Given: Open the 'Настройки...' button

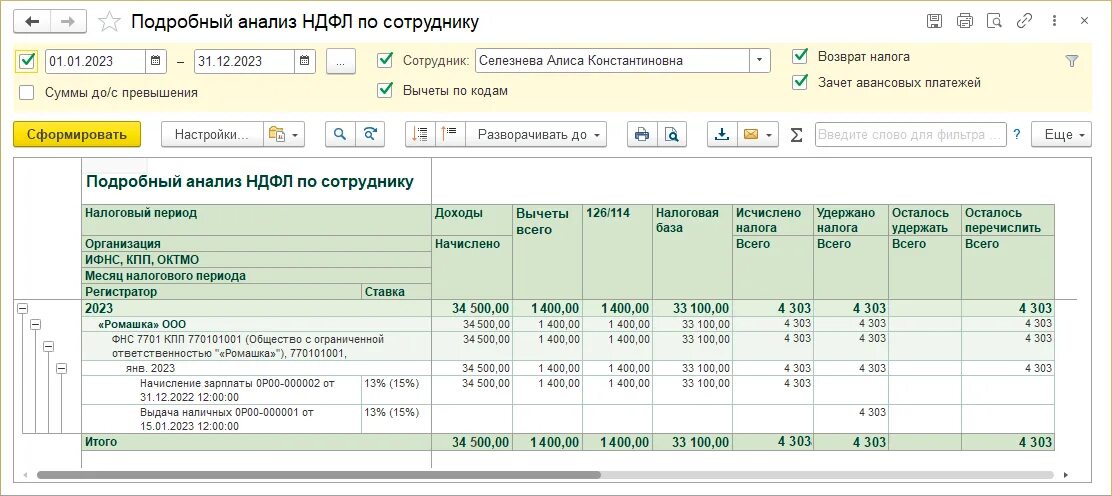Looking at the screenshot, I should pos(212,134).
